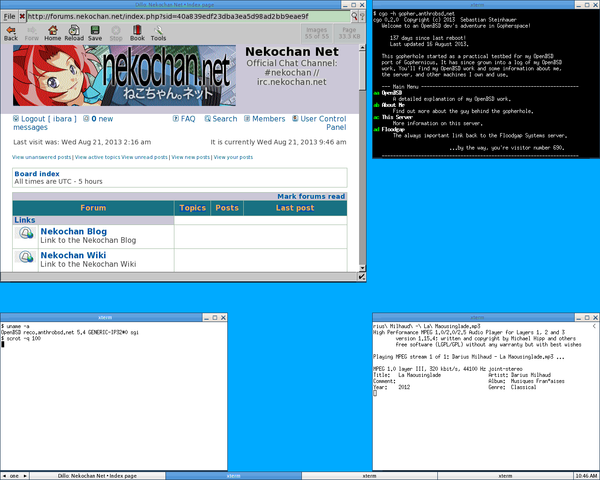The image size is (600, 480).
Task: Select the OpenBSD gopher menu entry
Action: [391, 93]
